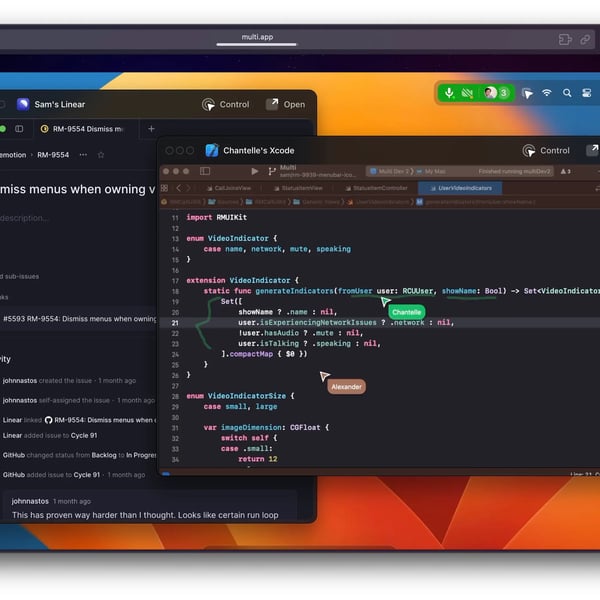
Task: Open the Multi scheme selector in Xcode toolbar
Action: click(x=288, y=169)
